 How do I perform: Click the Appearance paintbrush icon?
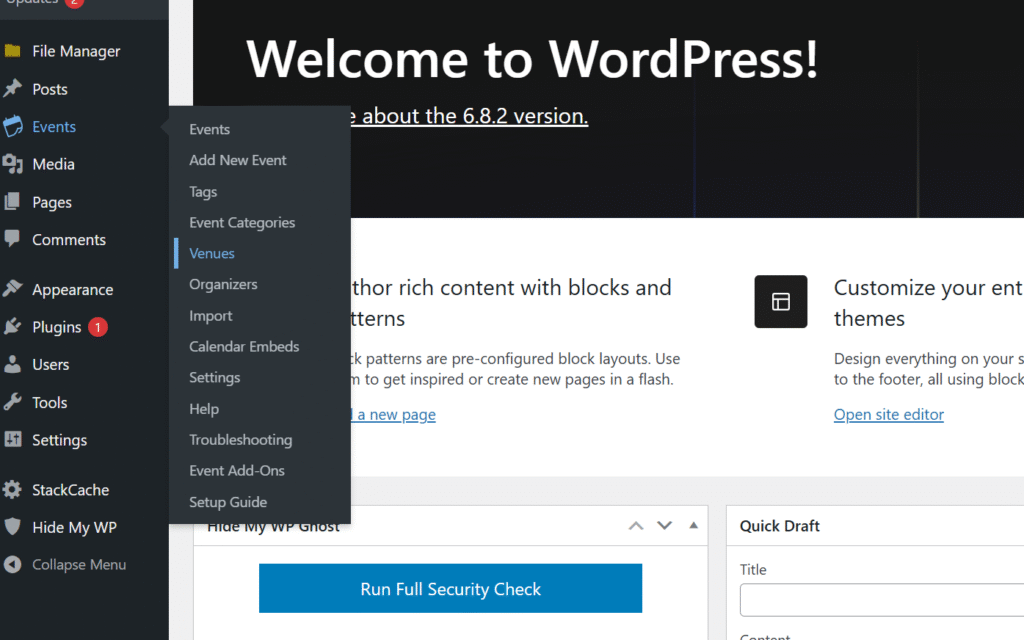(13, 289)
